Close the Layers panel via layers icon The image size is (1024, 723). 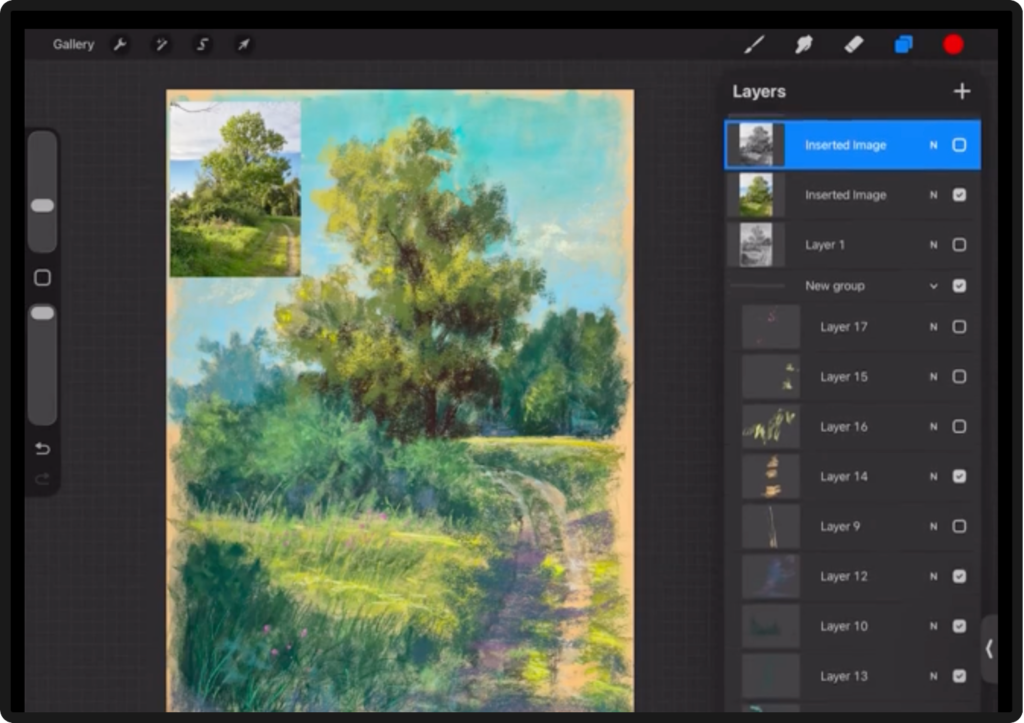pyautogui.click(x=903, y=44)
